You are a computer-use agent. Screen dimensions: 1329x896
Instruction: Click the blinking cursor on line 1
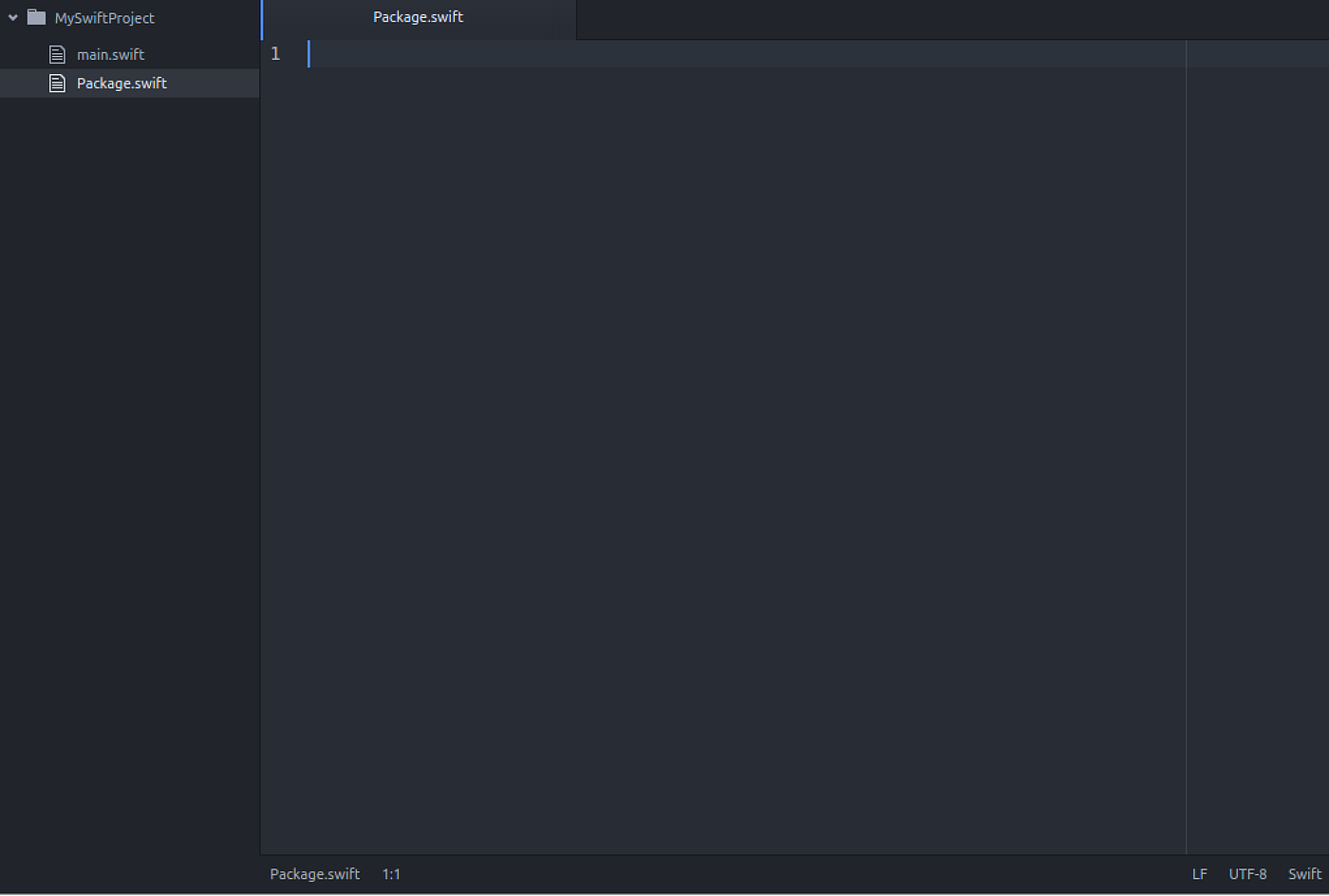tap(309, 54)
